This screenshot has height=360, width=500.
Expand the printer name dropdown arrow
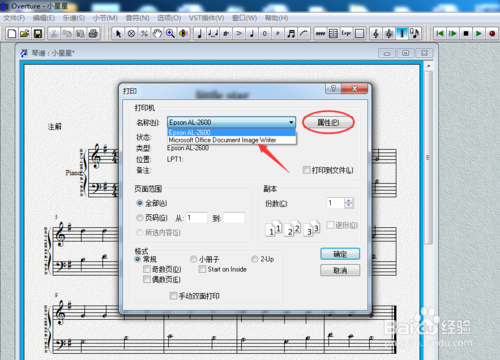pos(291,122)
